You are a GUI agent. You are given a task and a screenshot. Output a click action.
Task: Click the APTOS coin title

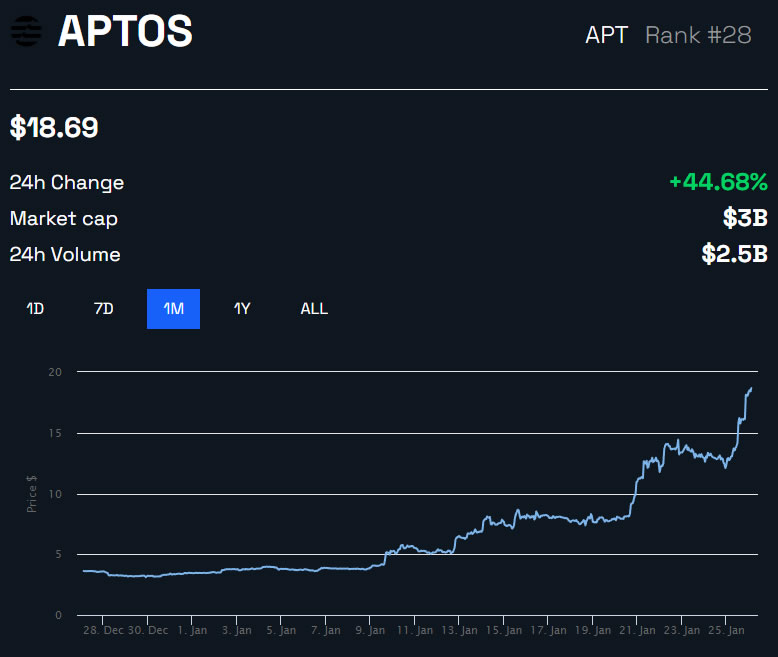point(125,32)
